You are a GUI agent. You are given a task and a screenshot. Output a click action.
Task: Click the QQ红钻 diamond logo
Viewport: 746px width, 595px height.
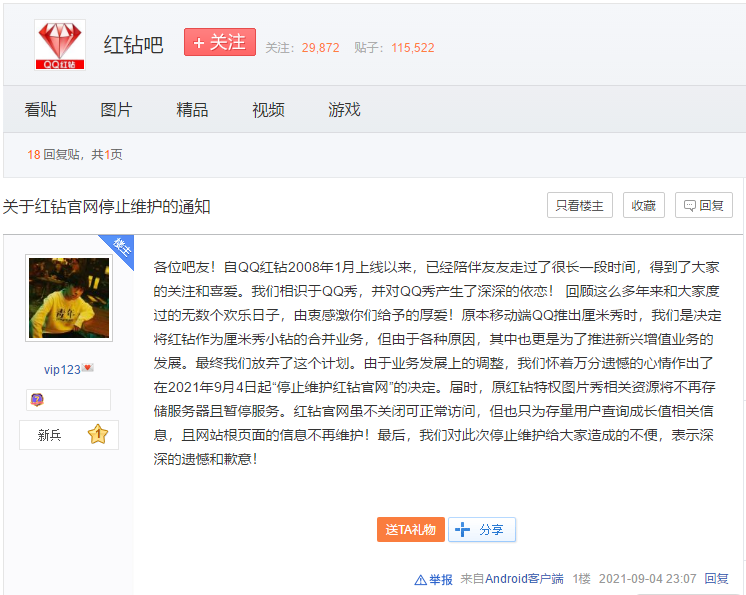60,45
